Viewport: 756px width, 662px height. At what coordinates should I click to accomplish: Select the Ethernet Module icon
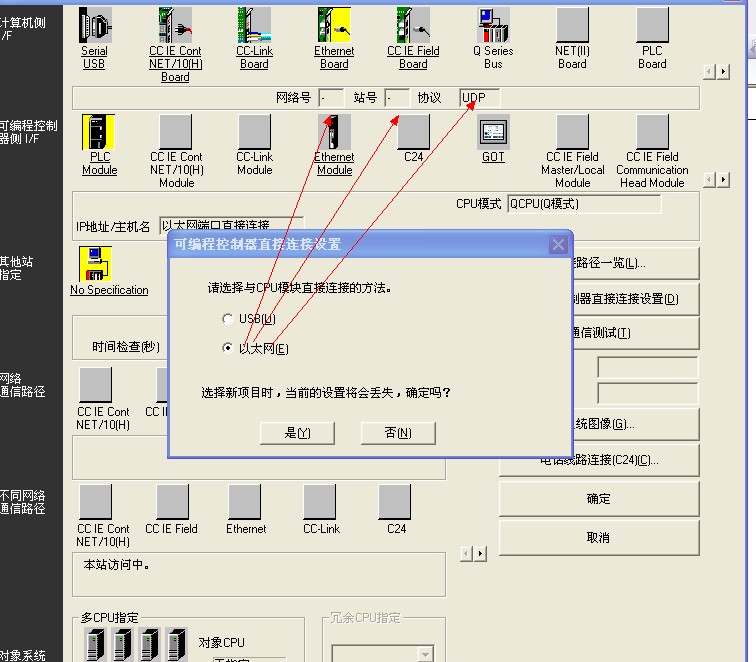(x=334, y=132)
